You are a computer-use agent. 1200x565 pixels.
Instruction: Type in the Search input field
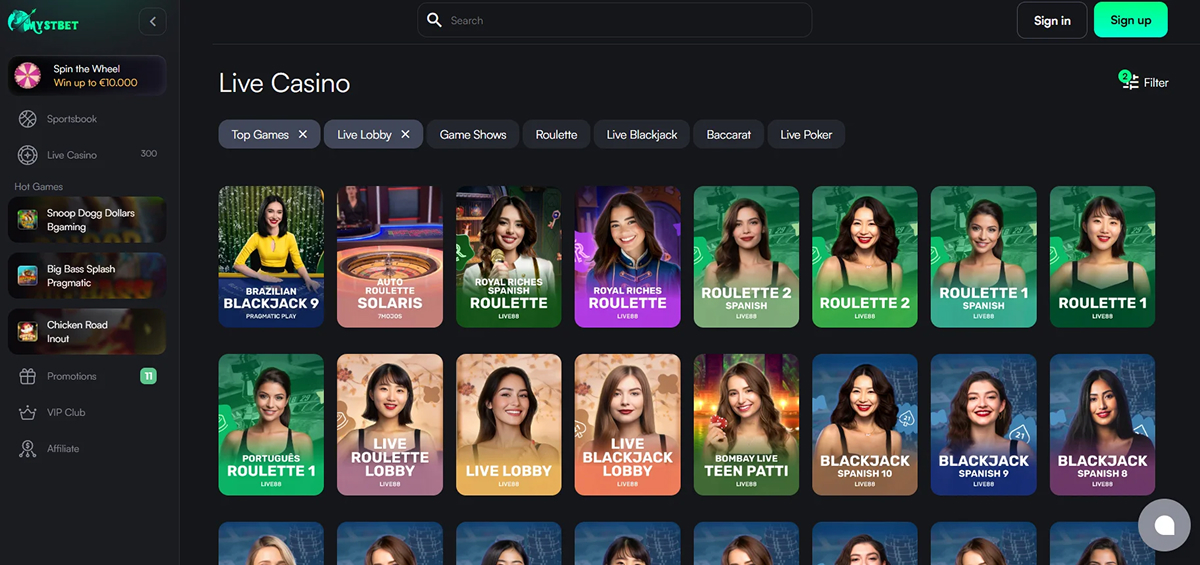(x=620, y=20)
